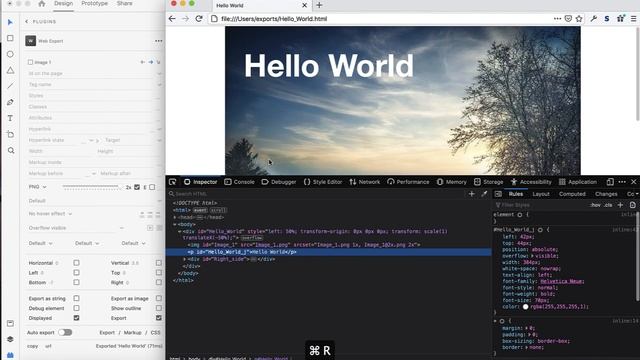Viewport: 640px width, 360px height.
Task: Click the browser back arrow
Action: coord(172,19)
